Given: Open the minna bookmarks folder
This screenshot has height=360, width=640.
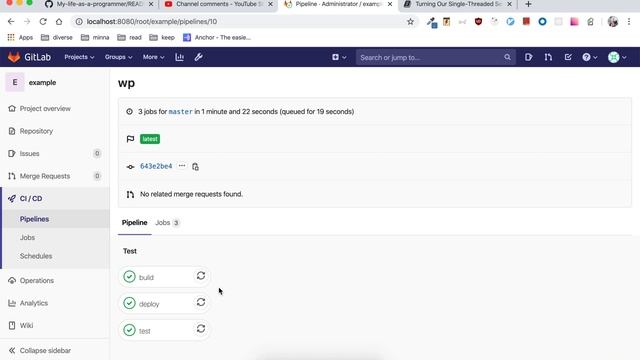Looking at the screenshot, I should tap(95, 38).
